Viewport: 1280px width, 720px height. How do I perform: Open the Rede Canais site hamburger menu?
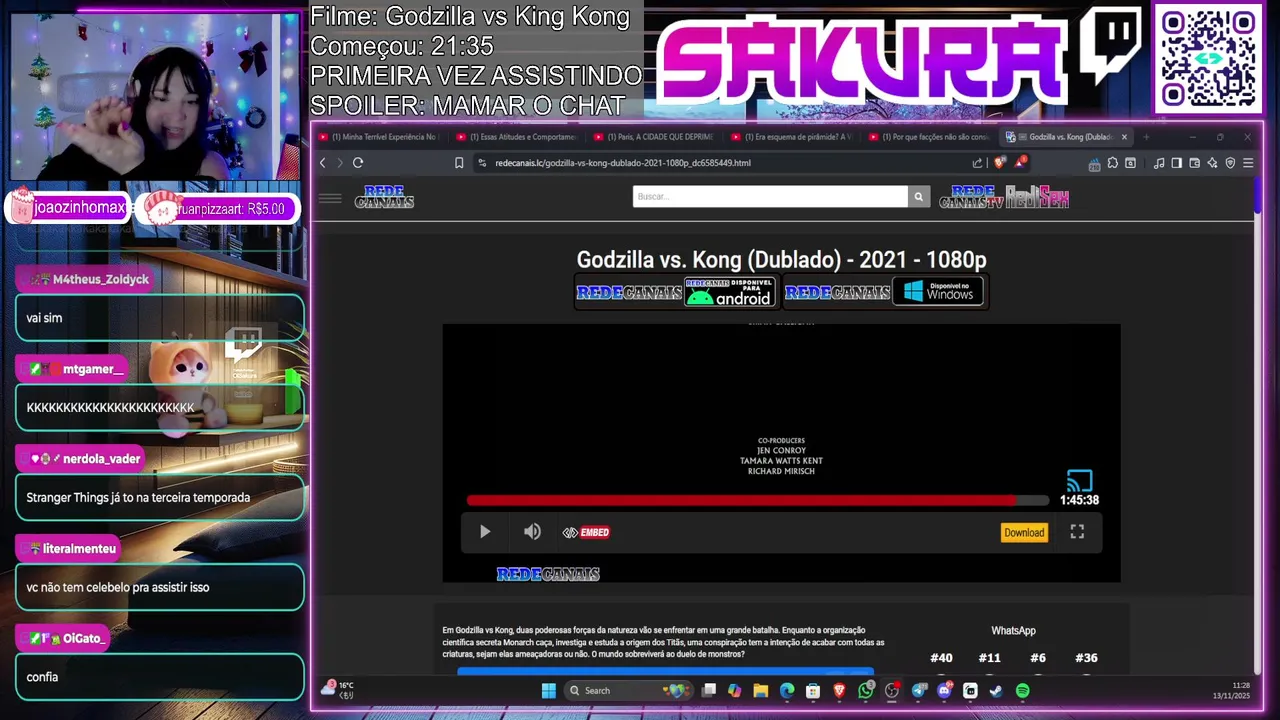(330, 198)
